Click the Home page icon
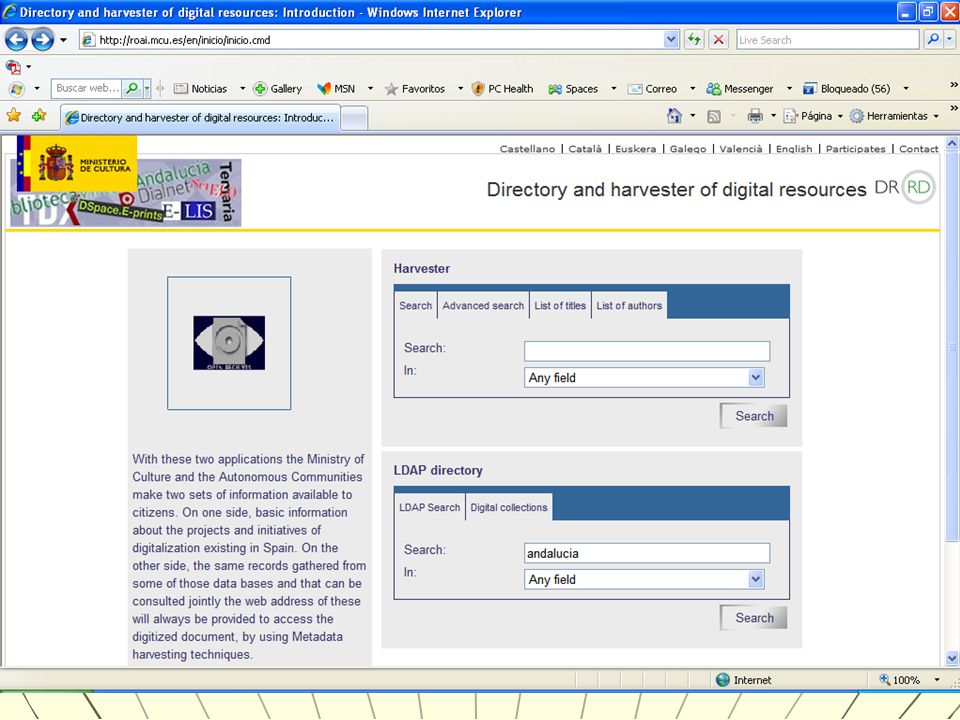Viewport: 960px width, 720px height. point(674,116)
